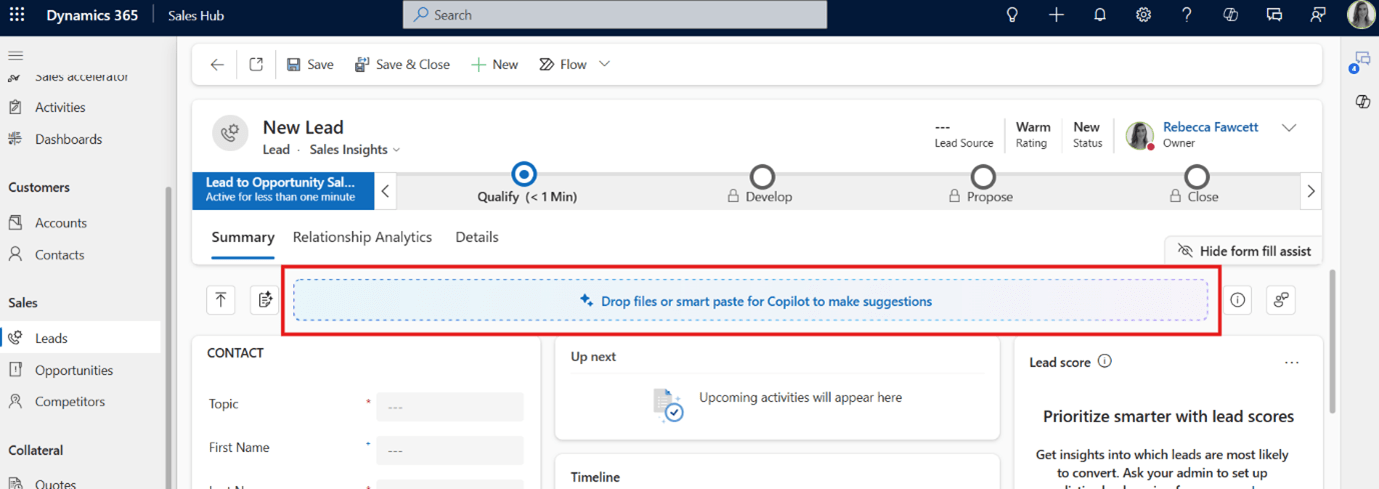Screen dimensions: 1379x489
Task: Open Accounts in the sidebar
Action: click(61, 223)
